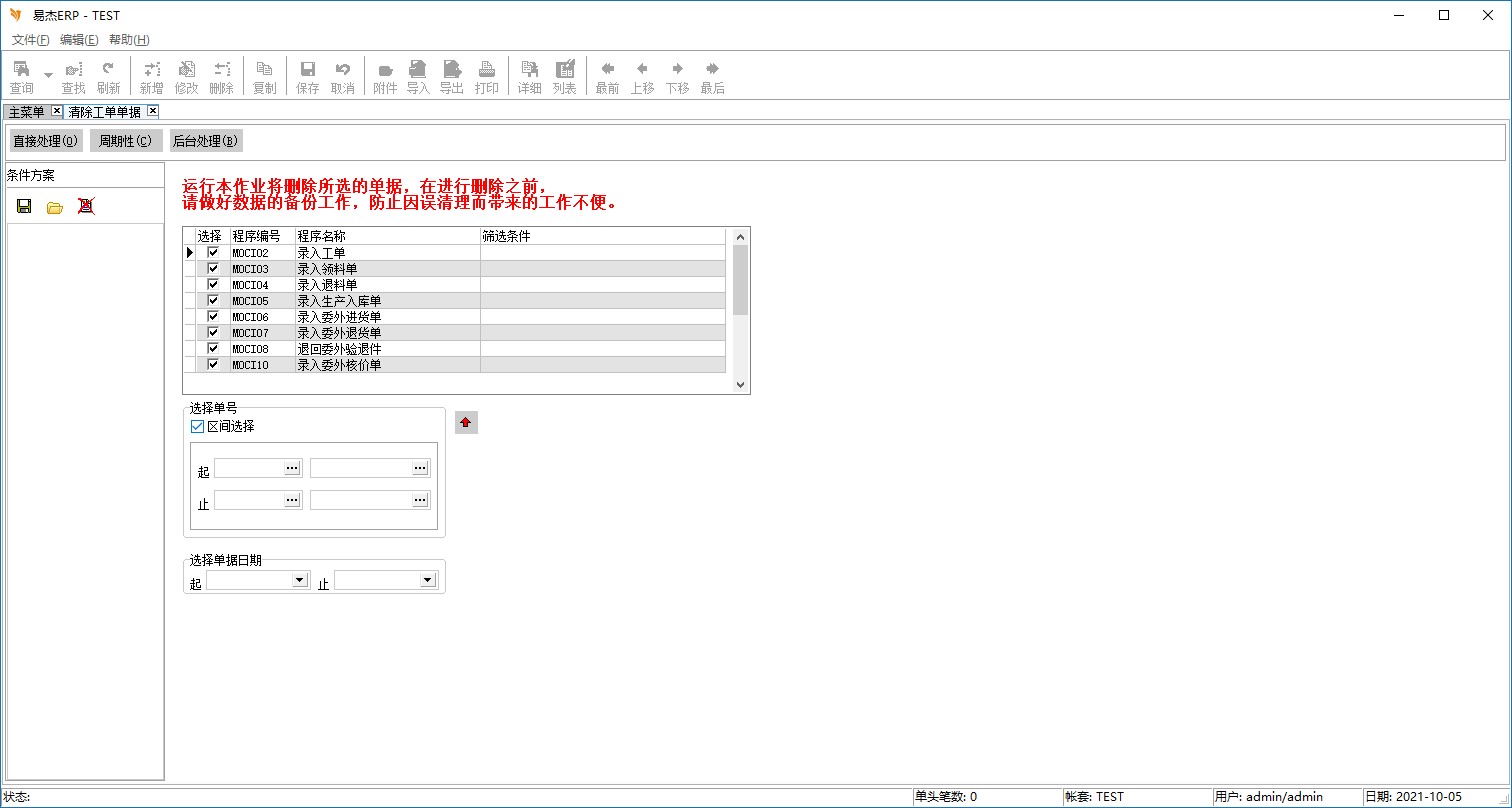Open the 文件(F) menu

click(30, 40)
